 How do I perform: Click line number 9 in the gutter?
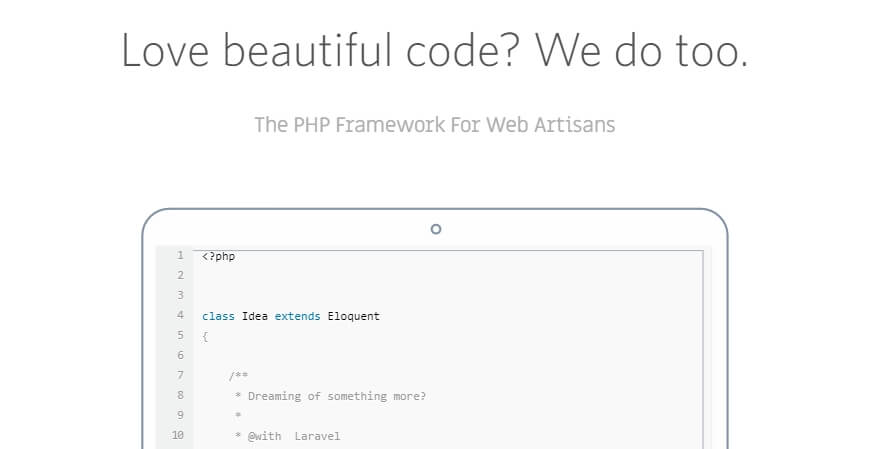(180, 415)
